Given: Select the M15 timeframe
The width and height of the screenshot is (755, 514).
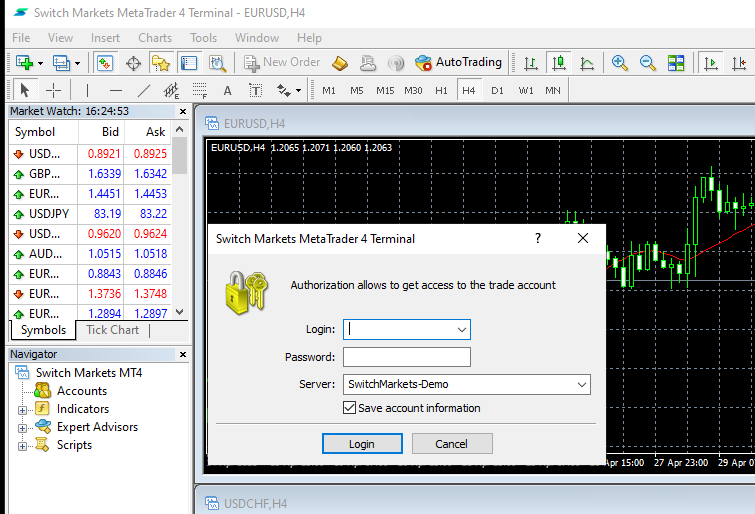Looking at the screenshot, I should [385, 91].
